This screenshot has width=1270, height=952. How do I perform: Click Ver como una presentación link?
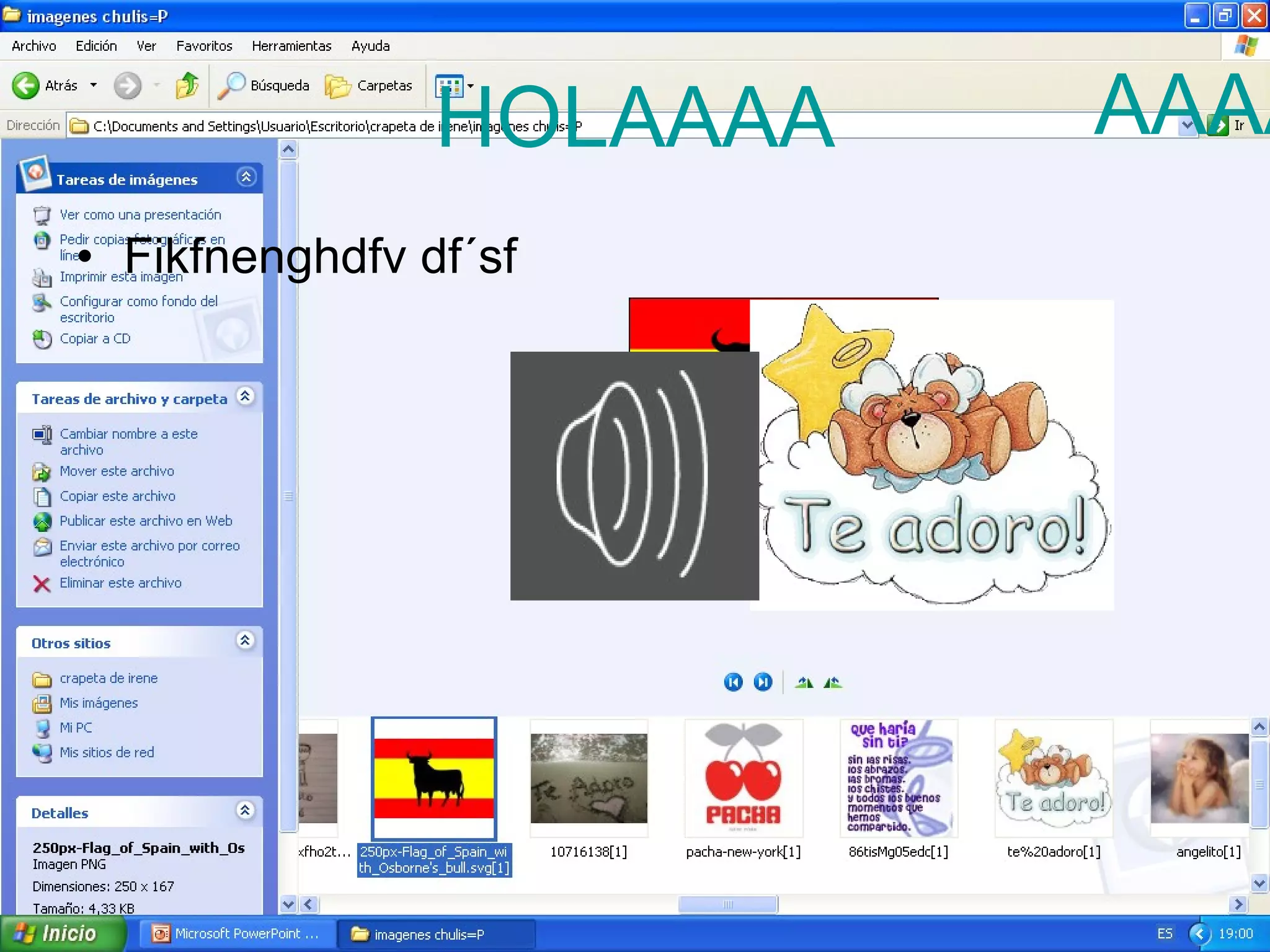[x=140, y=215]
